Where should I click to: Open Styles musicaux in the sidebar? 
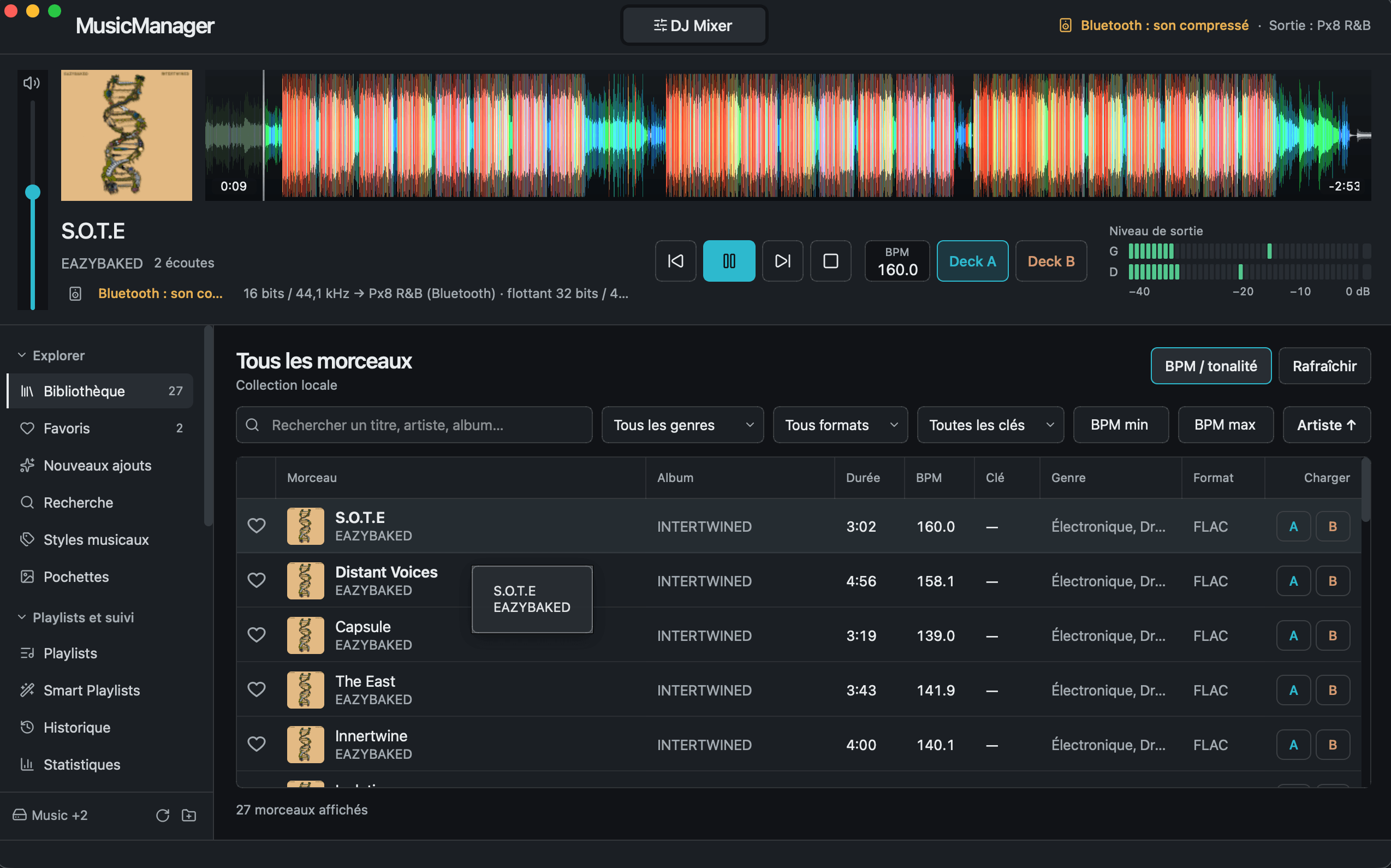pos(100,539)
